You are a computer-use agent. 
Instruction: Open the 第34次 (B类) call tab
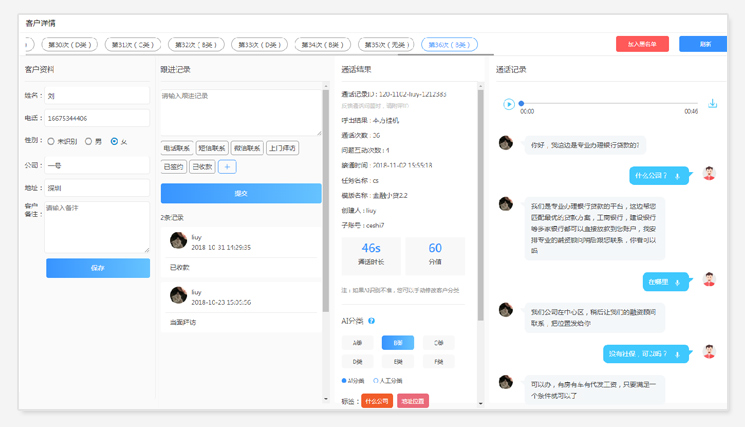coord(323,45)
